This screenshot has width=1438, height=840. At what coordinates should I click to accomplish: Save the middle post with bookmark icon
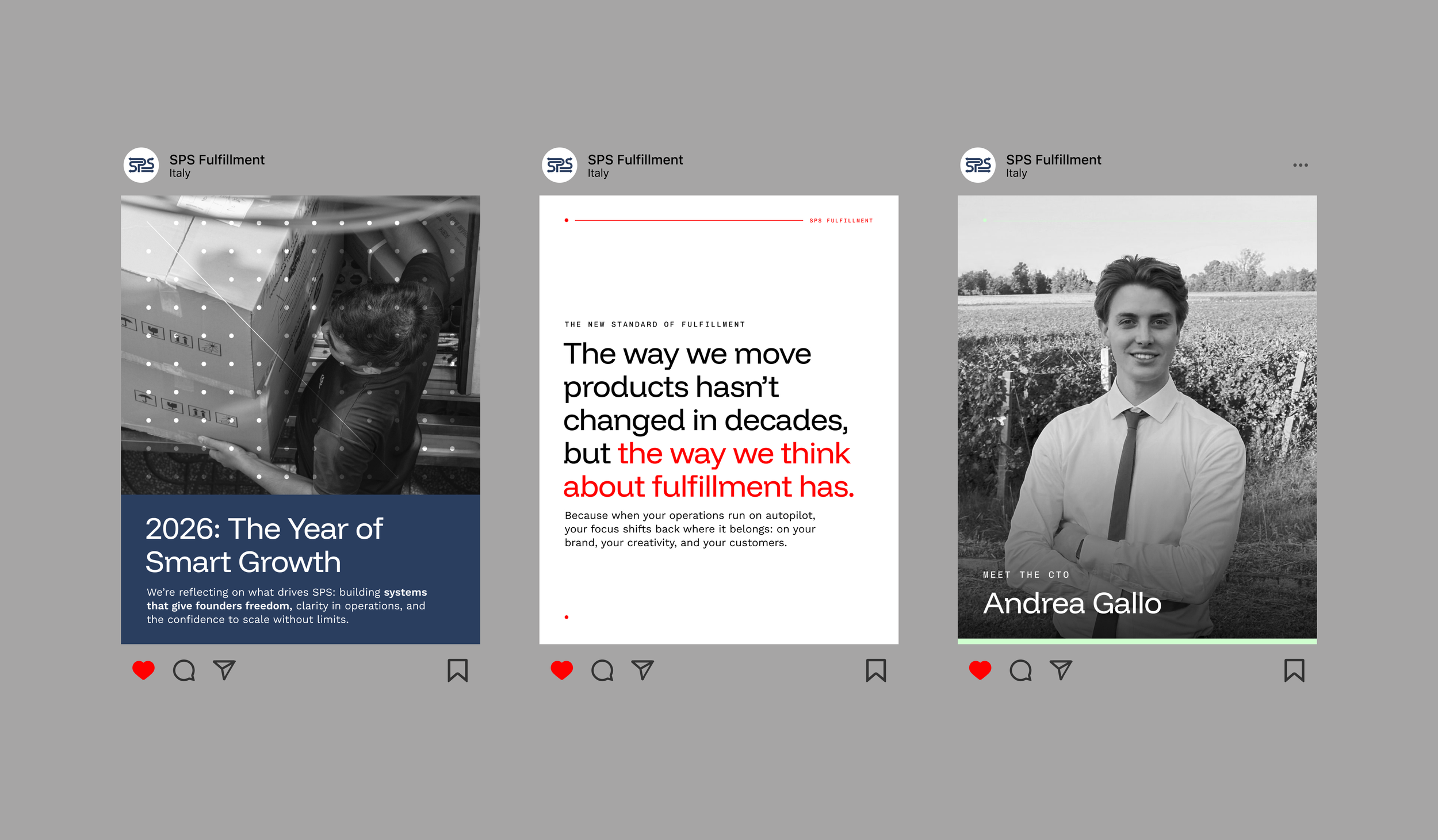pyautogui.click(x=876, y=670)
